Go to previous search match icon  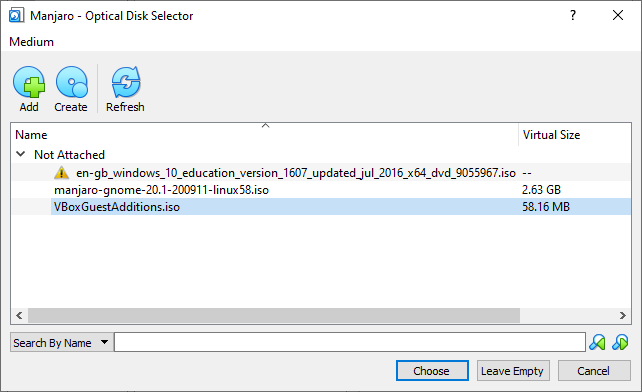597,342
